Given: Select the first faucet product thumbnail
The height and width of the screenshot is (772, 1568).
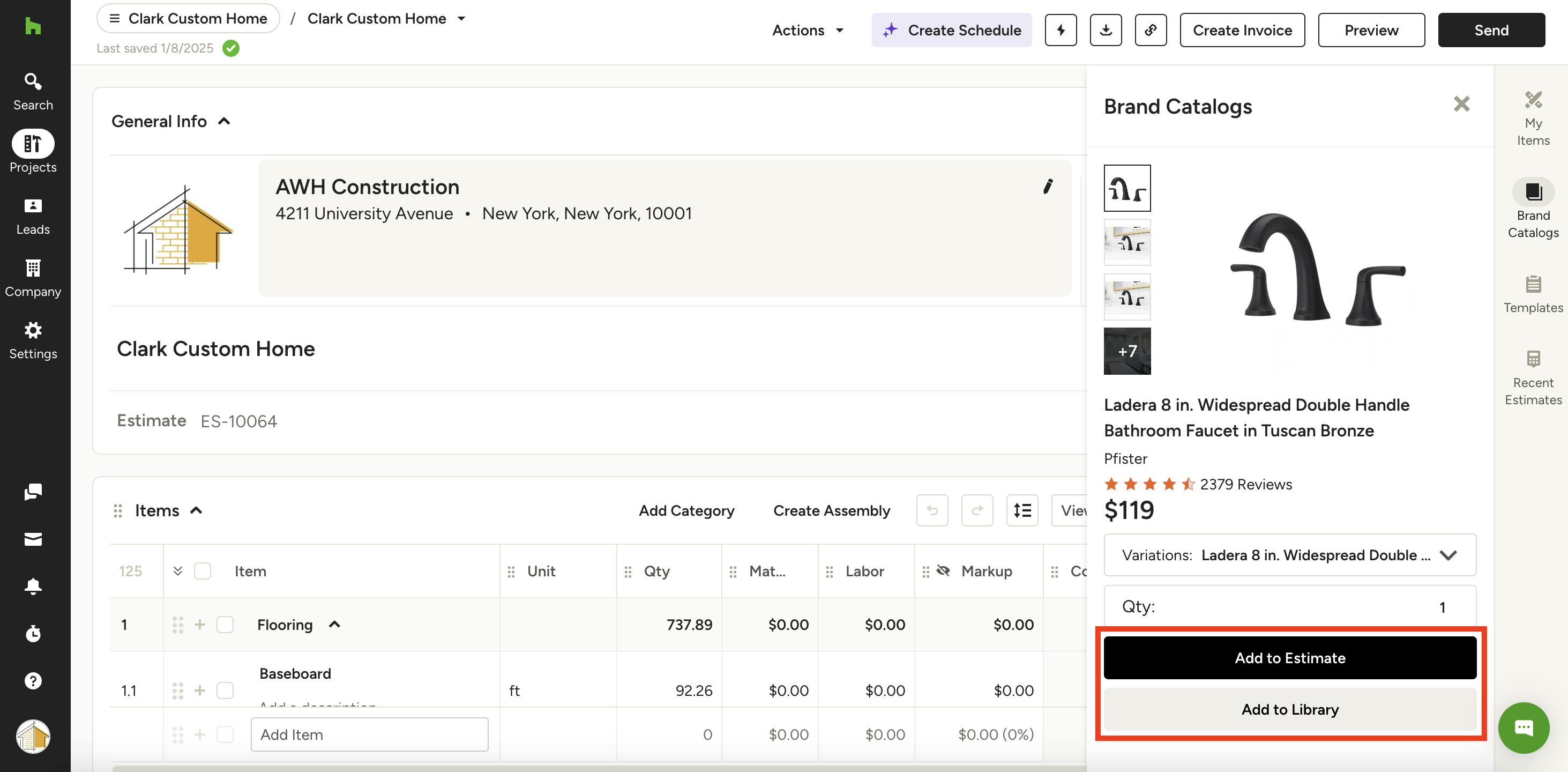Looking at the screenshot, I should point(1128,188).
